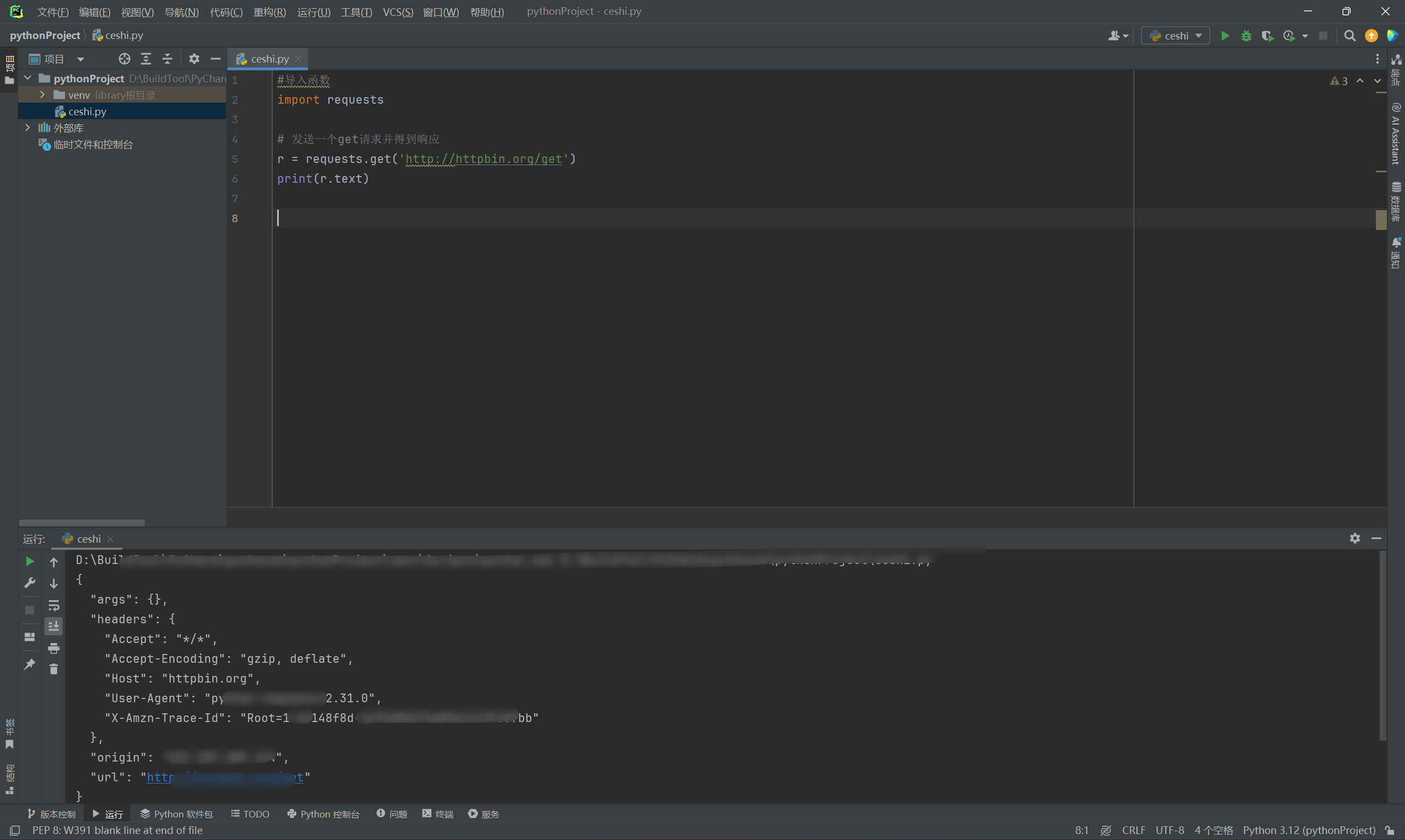The image size is (1405, 840).
Task: Open editor tab options with three dots
Action: [1377, 59]
